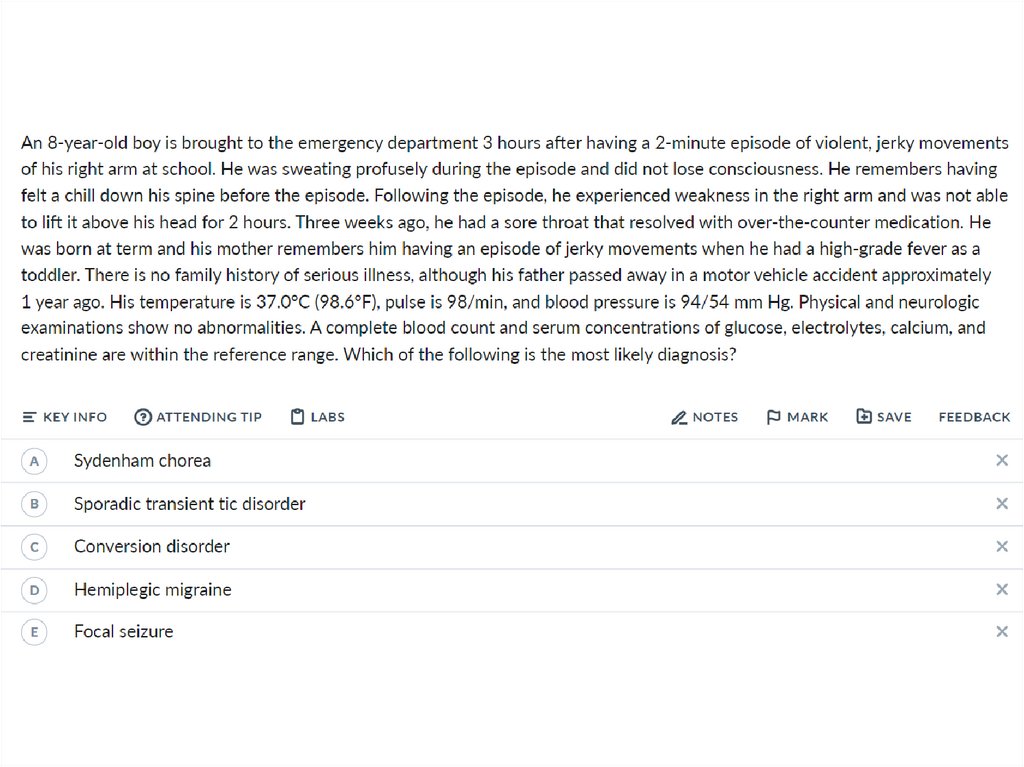Open the Feedback link
1024x767 pixels.
click(974, 417)
